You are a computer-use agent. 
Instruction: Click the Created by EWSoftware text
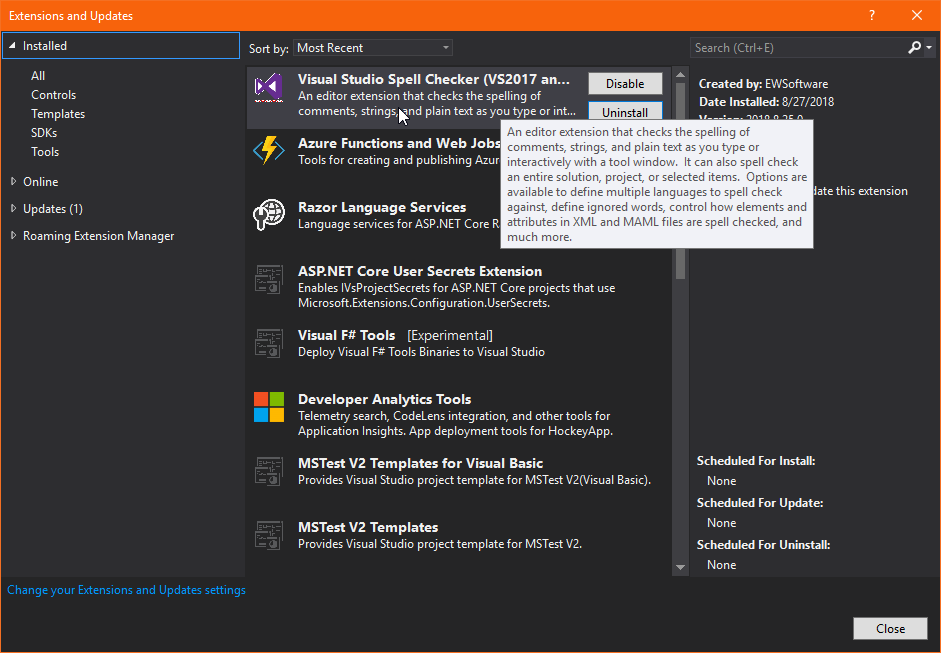pos(763,84)
